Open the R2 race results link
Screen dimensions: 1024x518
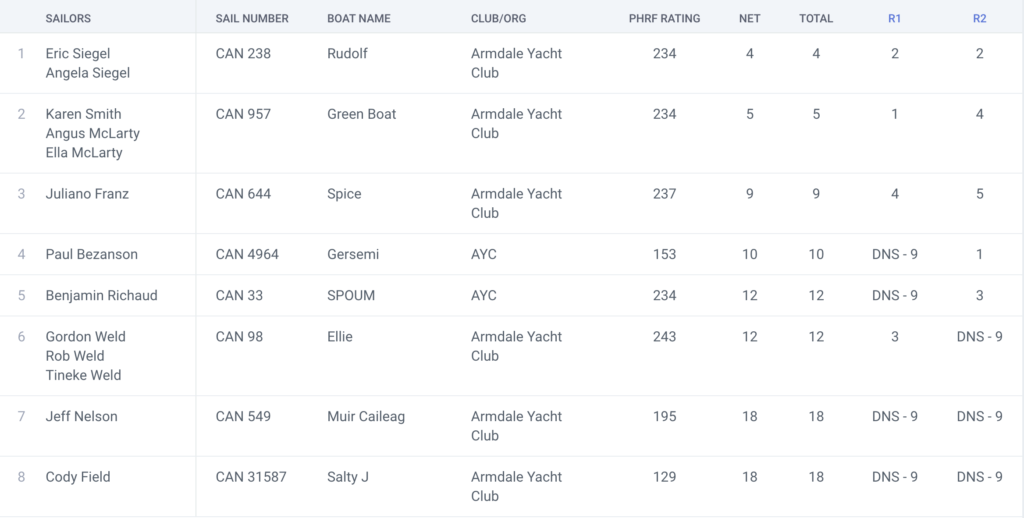point(979,18)
